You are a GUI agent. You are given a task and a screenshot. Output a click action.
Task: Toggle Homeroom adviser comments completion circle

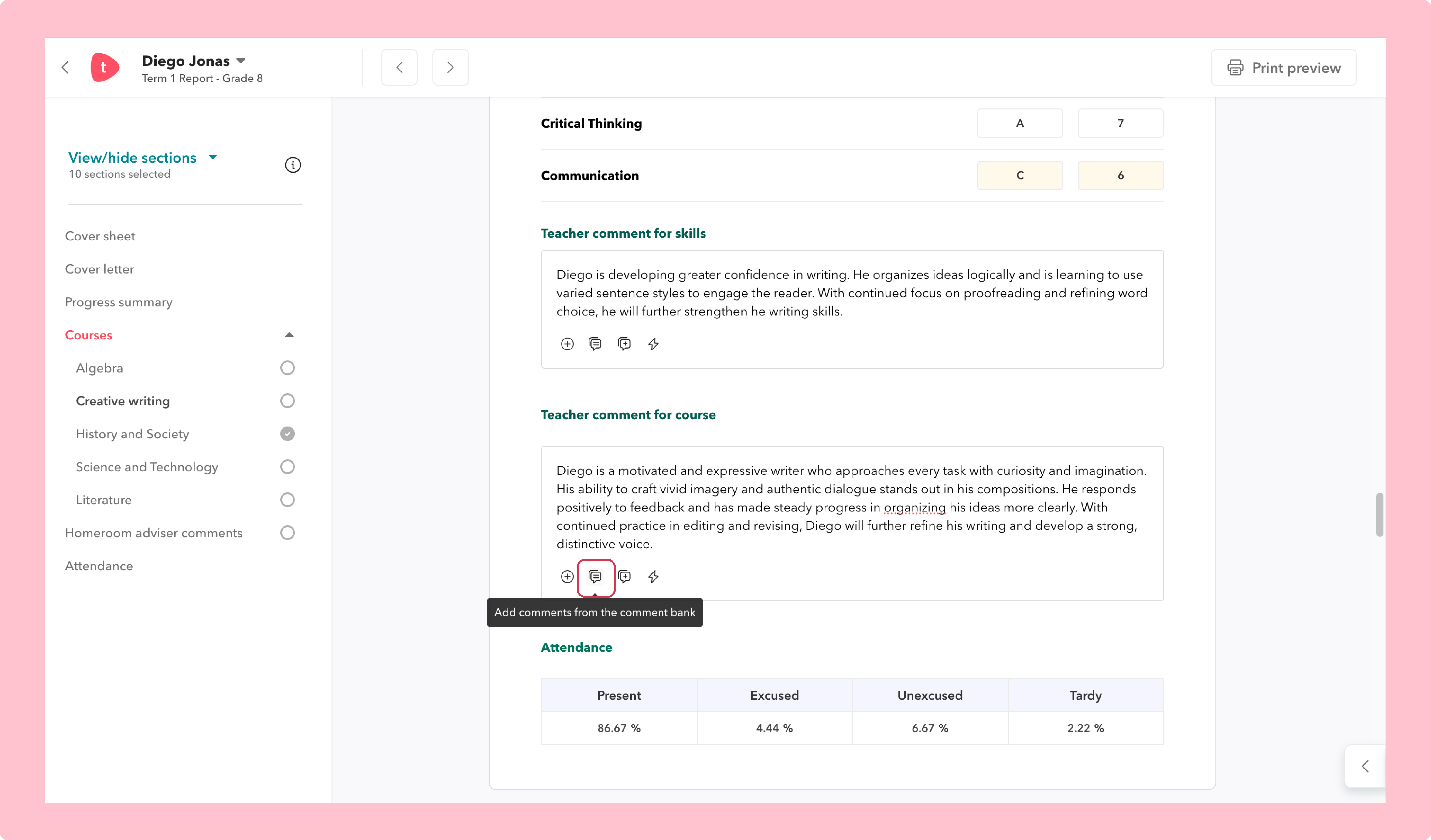287,532
